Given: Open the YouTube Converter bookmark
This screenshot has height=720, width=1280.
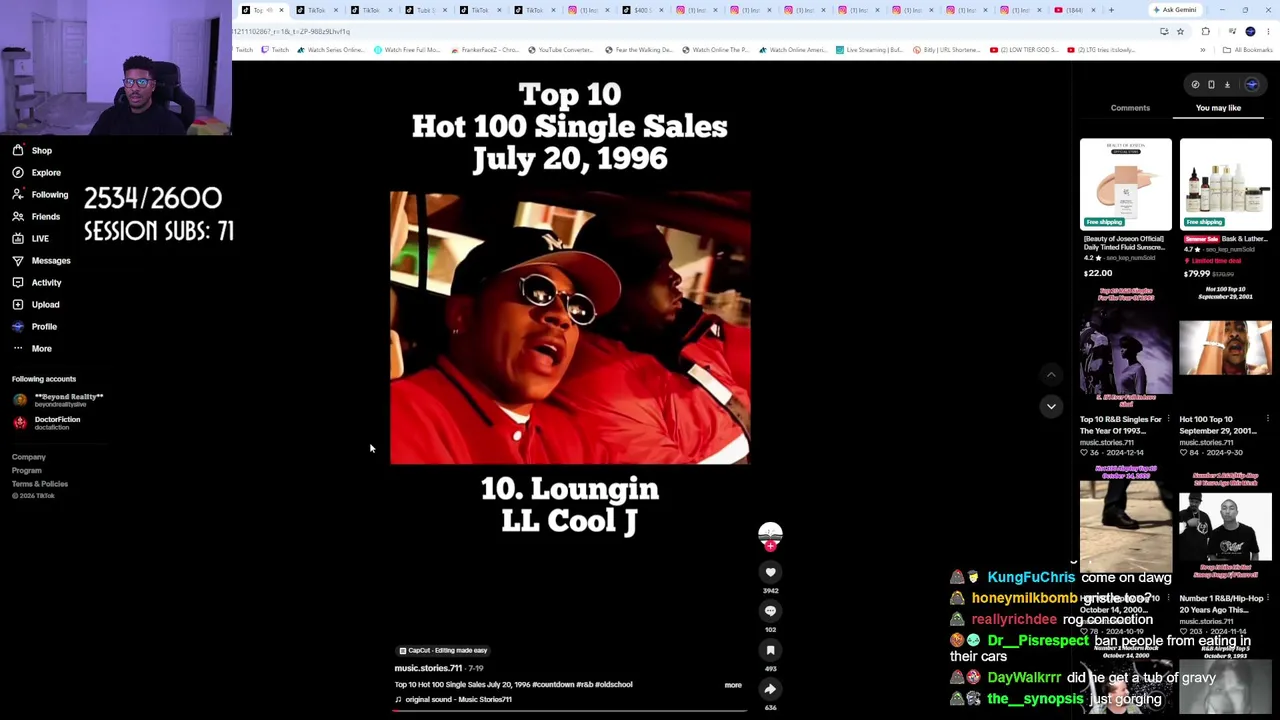Looking at the screenshot, I should point(560,50).
